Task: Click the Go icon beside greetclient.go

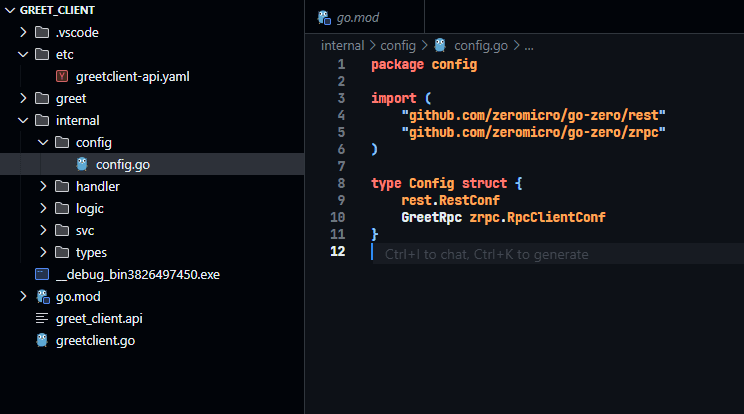Action: coord(42,340)
